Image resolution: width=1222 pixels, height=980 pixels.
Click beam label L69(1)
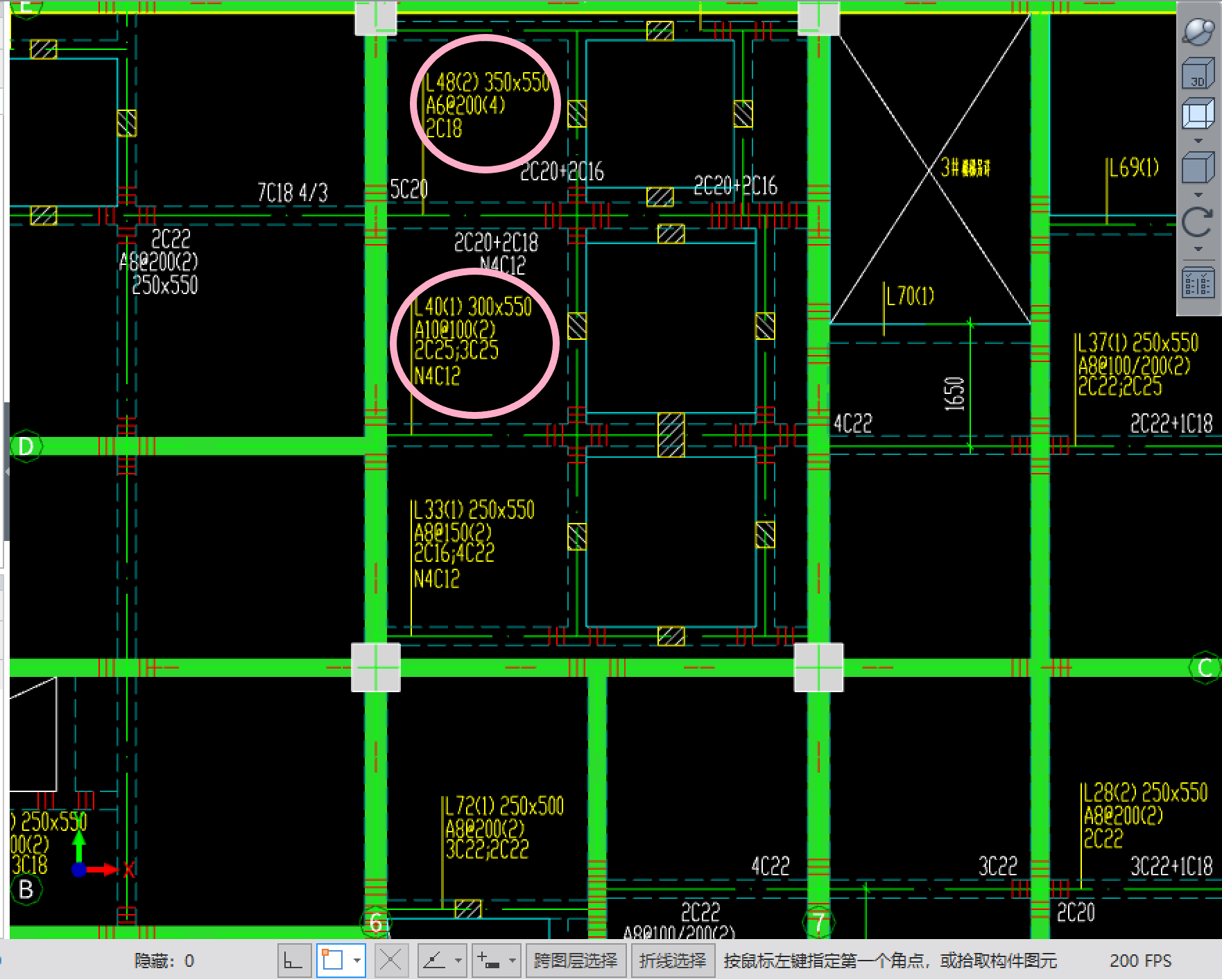1134,167
